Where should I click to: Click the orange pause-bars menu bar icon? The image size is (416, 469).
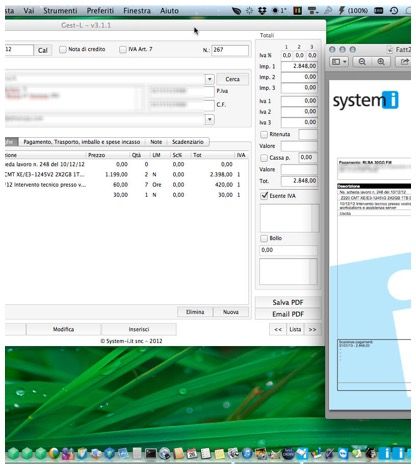click(x=297, y=11)
